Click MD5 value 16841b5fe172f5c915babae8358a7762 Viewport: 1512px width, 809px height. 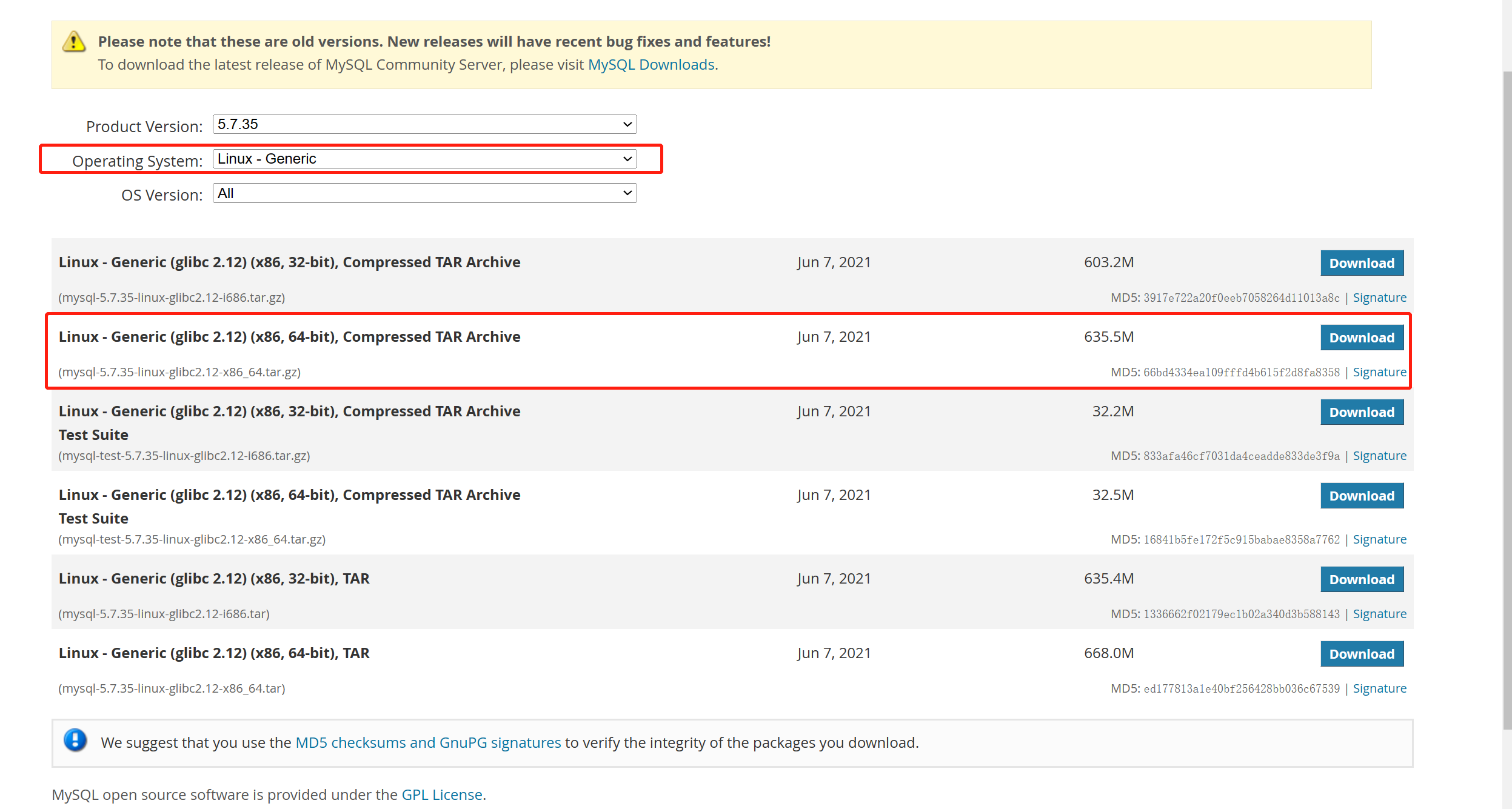(1242, 539)
